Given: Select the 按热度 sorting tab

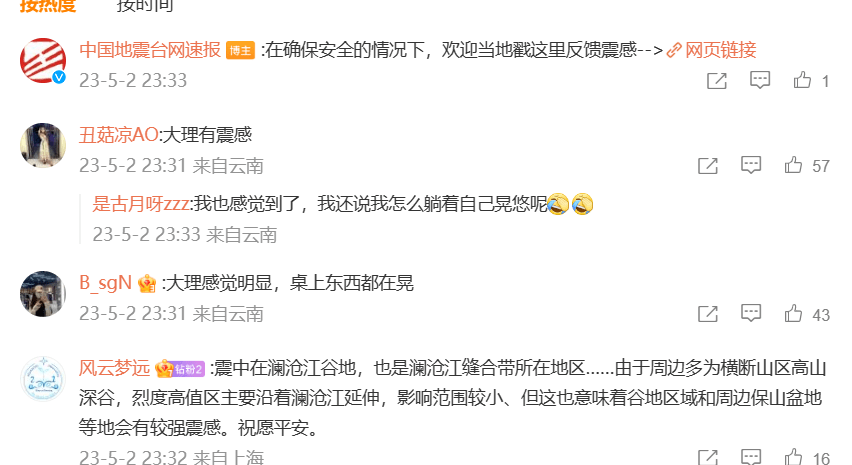Looking at the screenshot, I should click(48, 5).
